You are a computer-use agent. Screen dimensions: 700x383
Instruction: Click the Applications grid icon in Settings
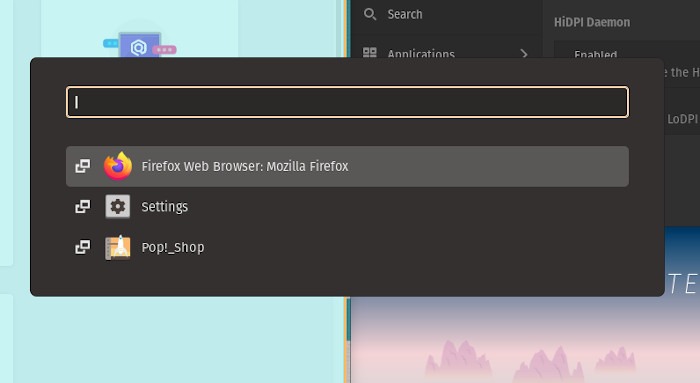coord(370,53)
